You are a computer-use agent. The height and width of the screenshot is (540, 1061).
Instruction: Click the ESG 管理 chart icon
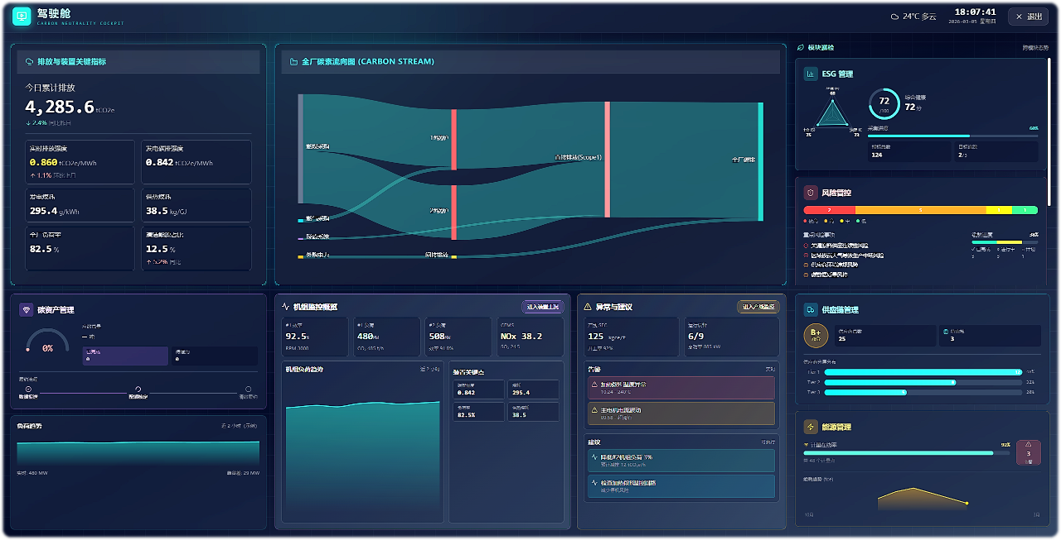click(x=810, y=74)
